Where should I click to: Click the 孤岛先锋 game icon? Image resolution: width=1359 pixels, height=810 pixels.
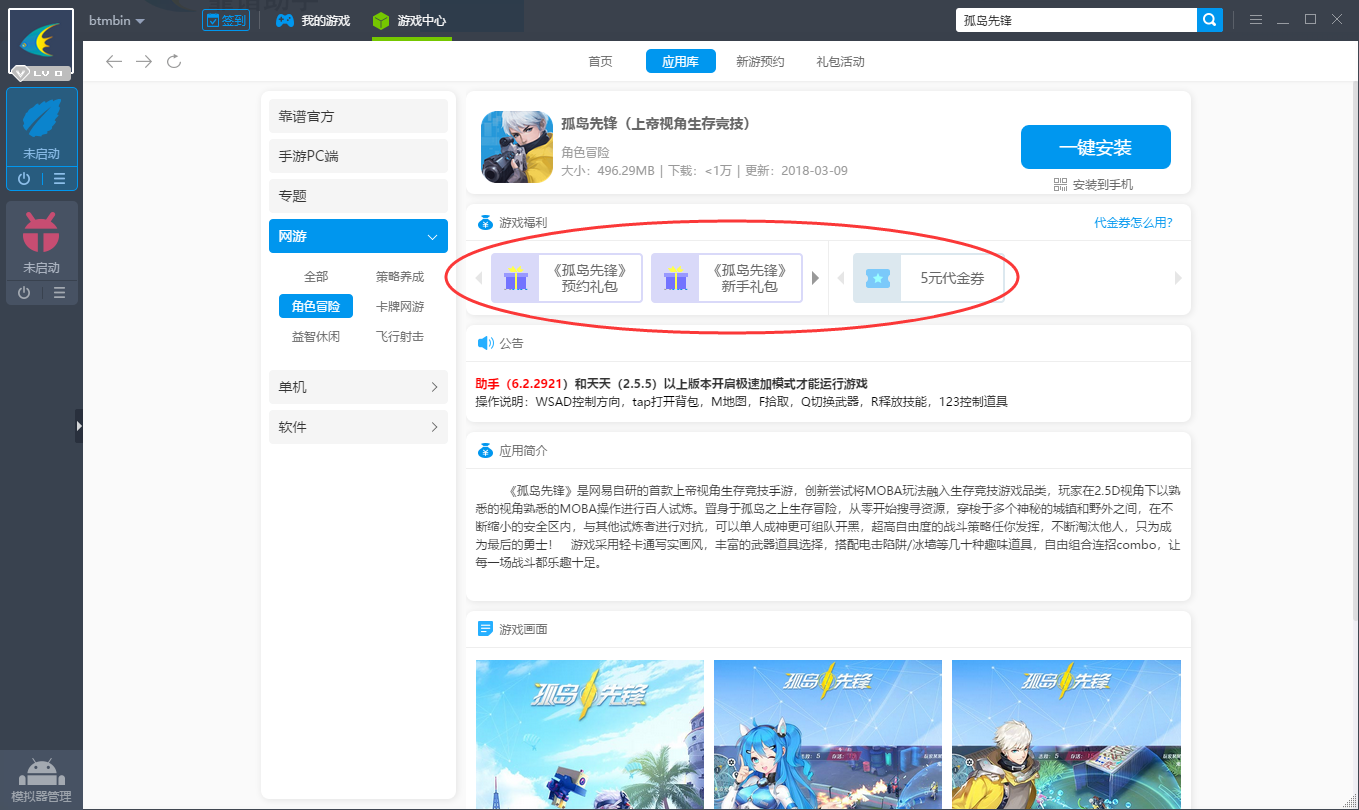click(x=517, y=147)
